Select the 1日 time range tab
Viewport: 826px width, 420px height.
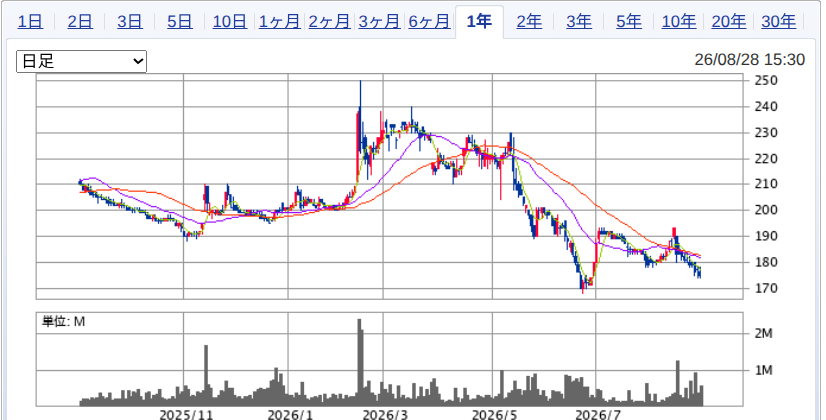coord(30,22)
